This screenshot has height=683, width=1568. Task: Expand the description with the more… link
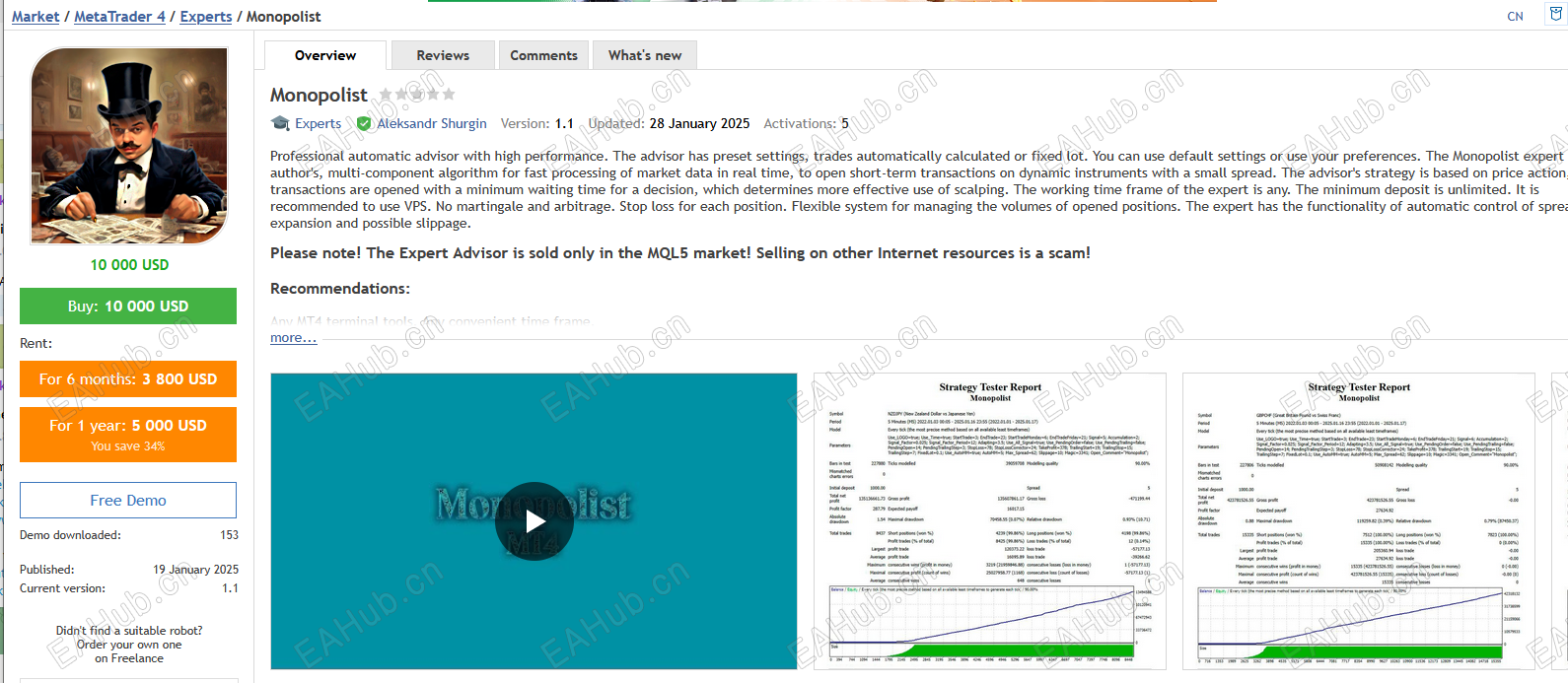pos(293,337)
